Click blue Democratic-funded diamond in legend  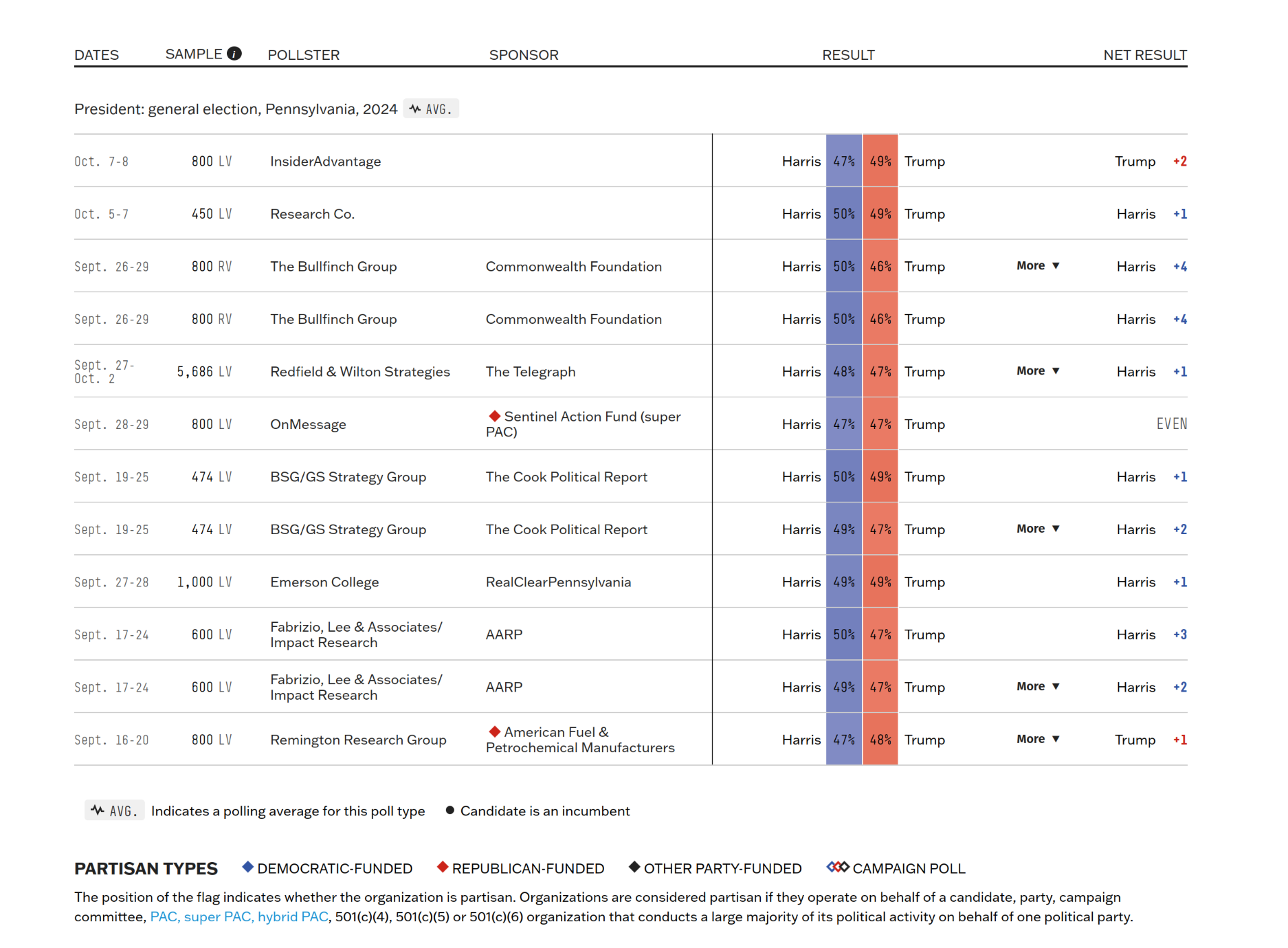248,867
